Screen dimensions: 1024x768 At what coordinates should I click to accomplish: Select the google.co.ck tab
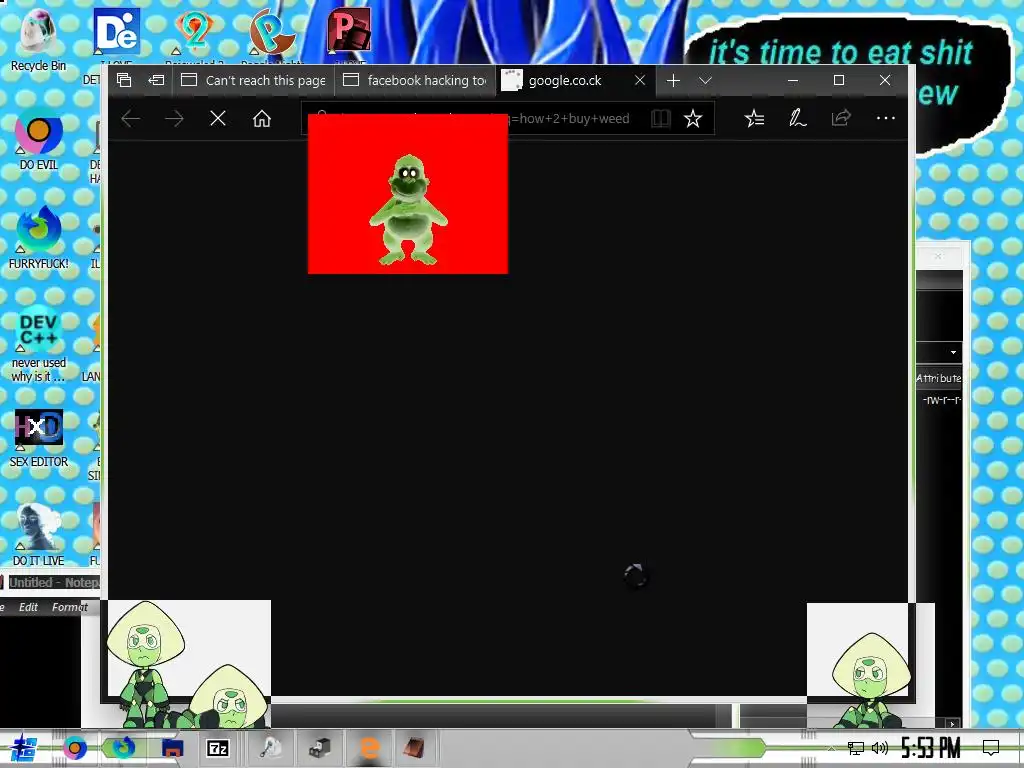(x=565, y=80)
